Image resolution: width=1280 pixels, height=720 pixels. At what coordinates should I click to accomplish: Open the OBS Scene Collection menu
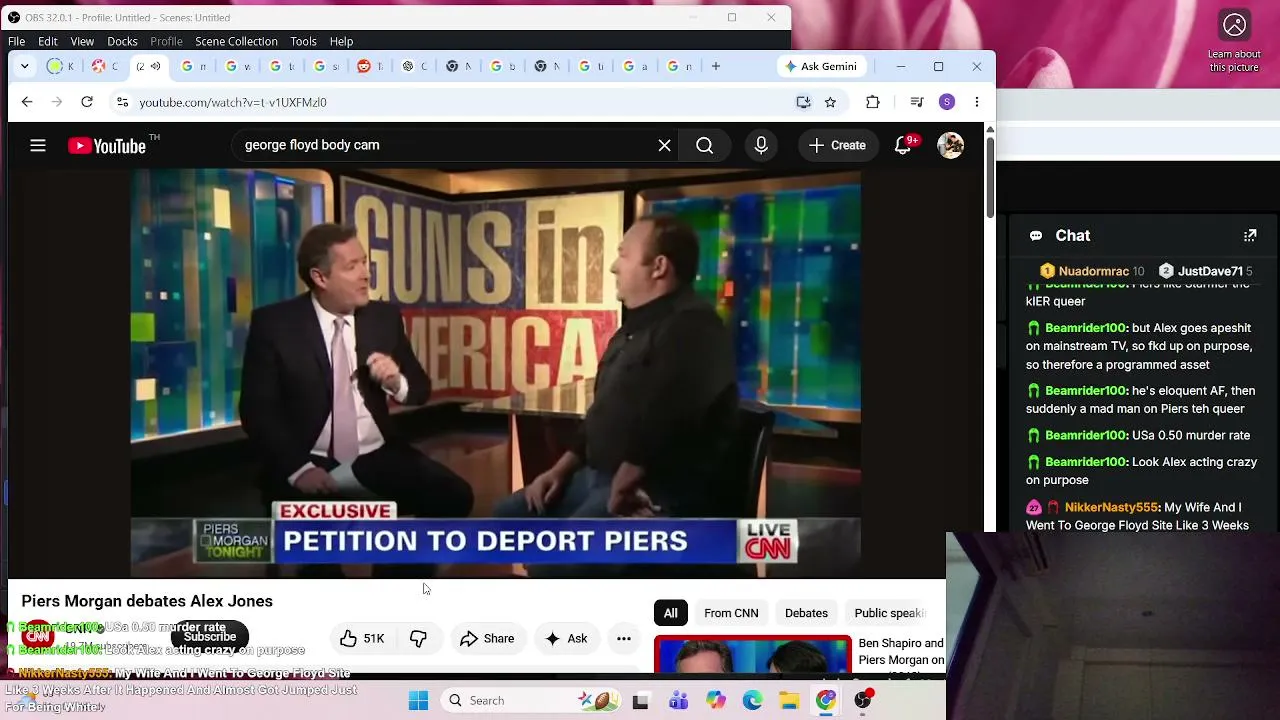click(236, 41)
